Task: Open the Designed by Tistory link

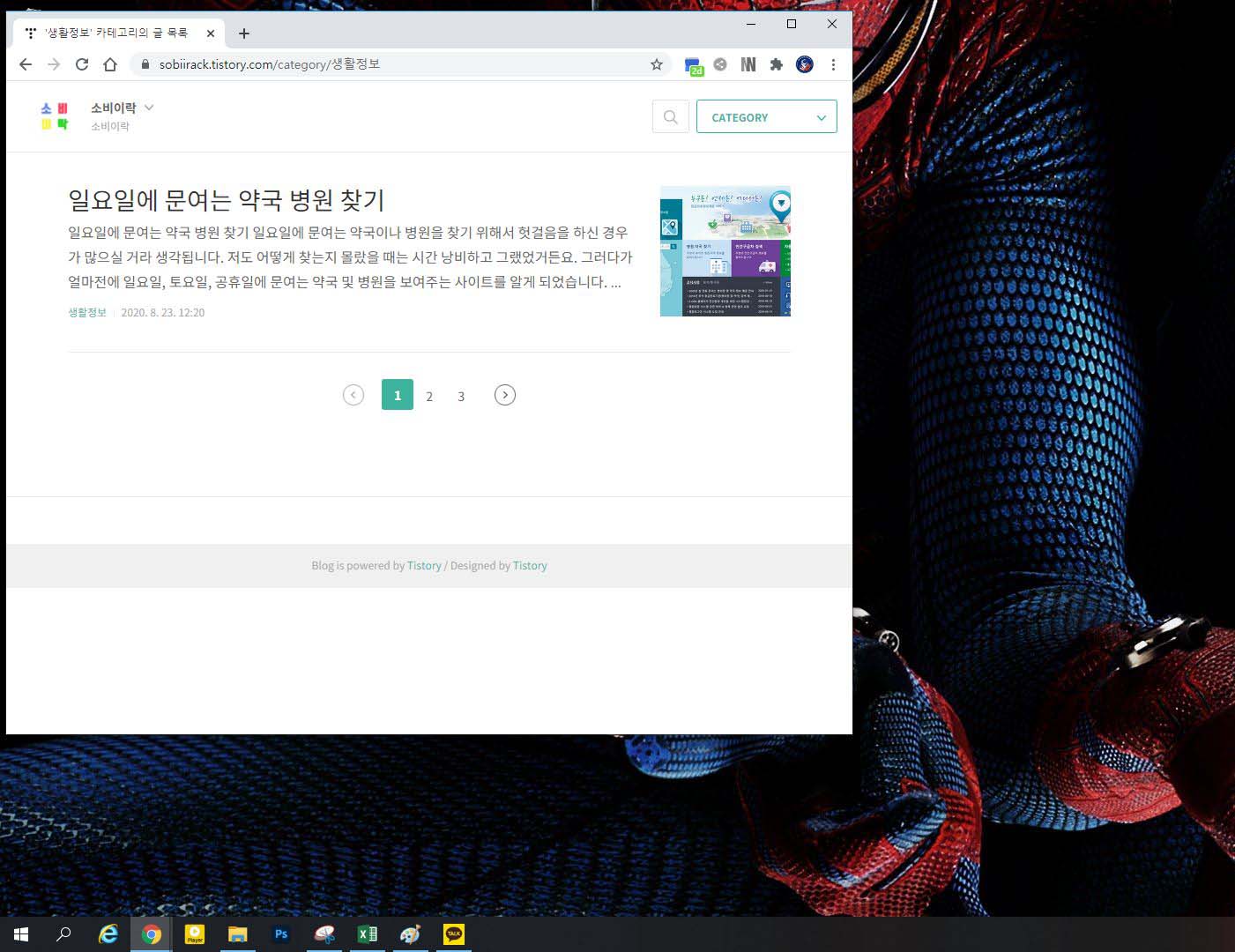Action: click(530, 566)
